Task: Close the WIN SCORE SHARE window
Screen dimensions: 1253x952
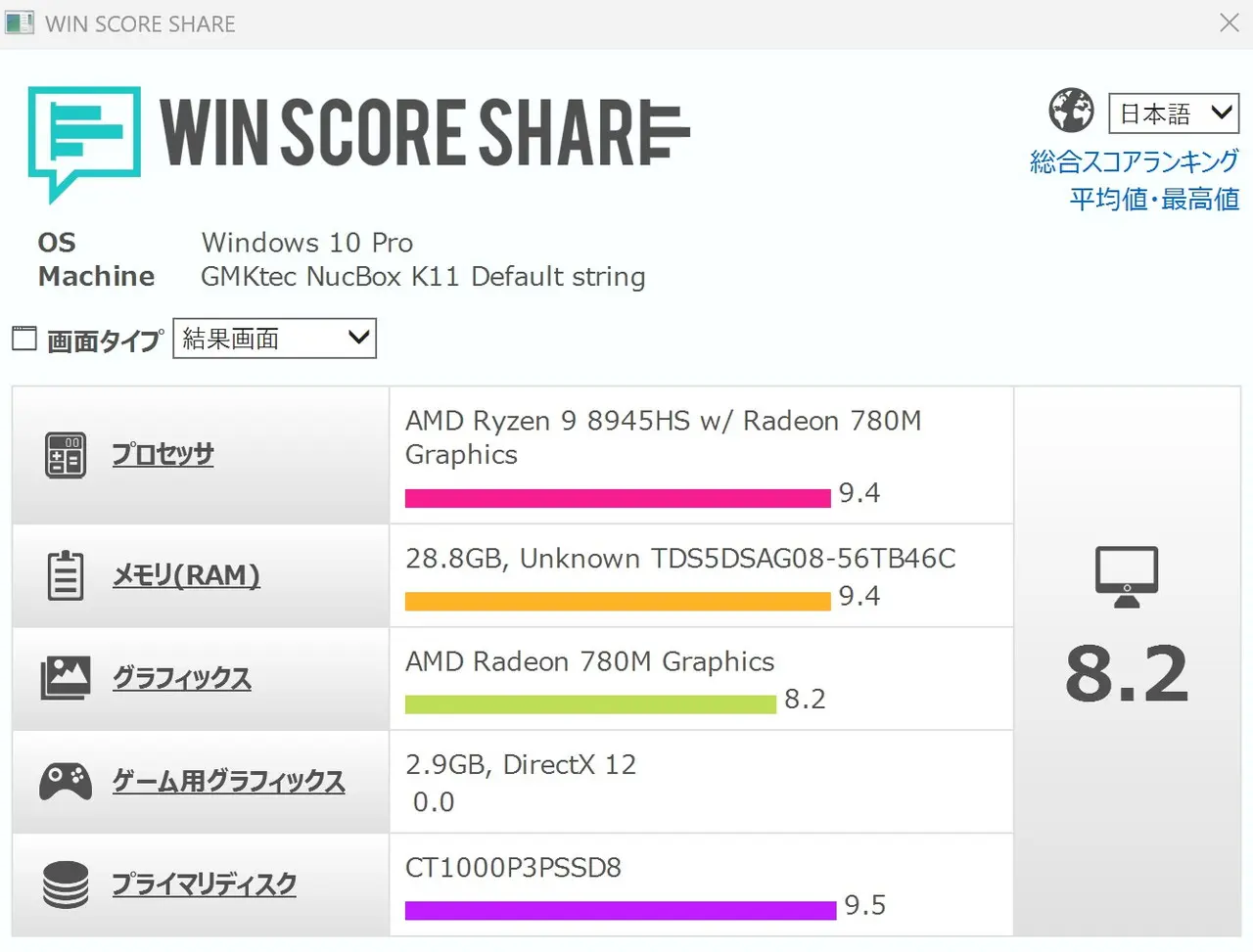Action: tap(1230, 23)
